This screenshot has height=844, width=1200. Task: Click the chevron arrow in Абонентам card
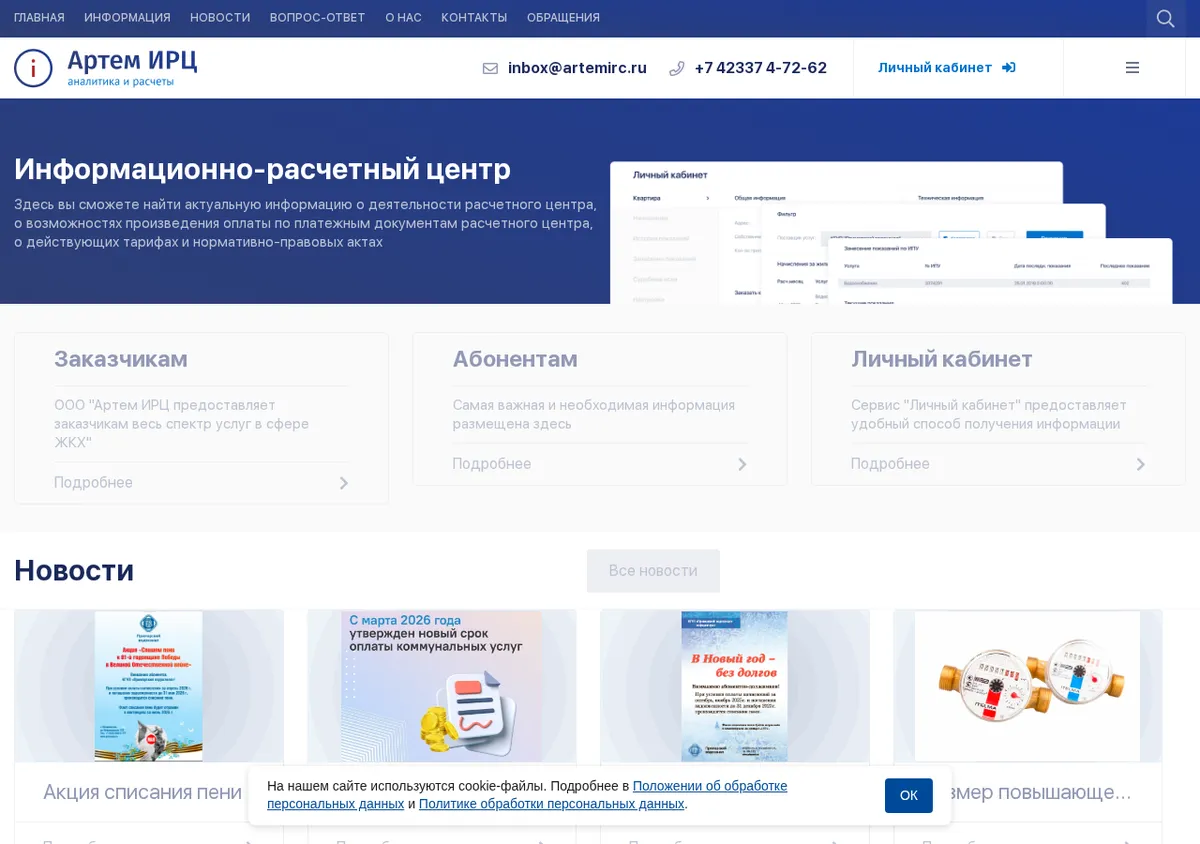click(742, 464)
